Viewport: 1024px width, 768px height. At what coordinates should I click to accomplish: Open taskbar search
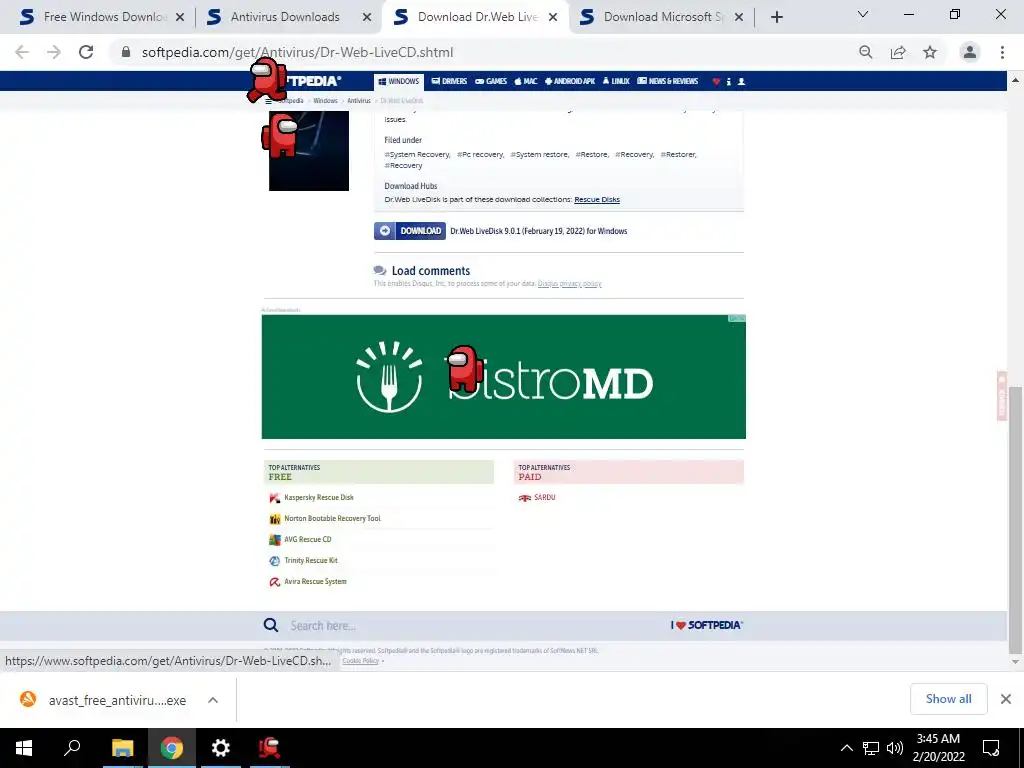[72, 748]
